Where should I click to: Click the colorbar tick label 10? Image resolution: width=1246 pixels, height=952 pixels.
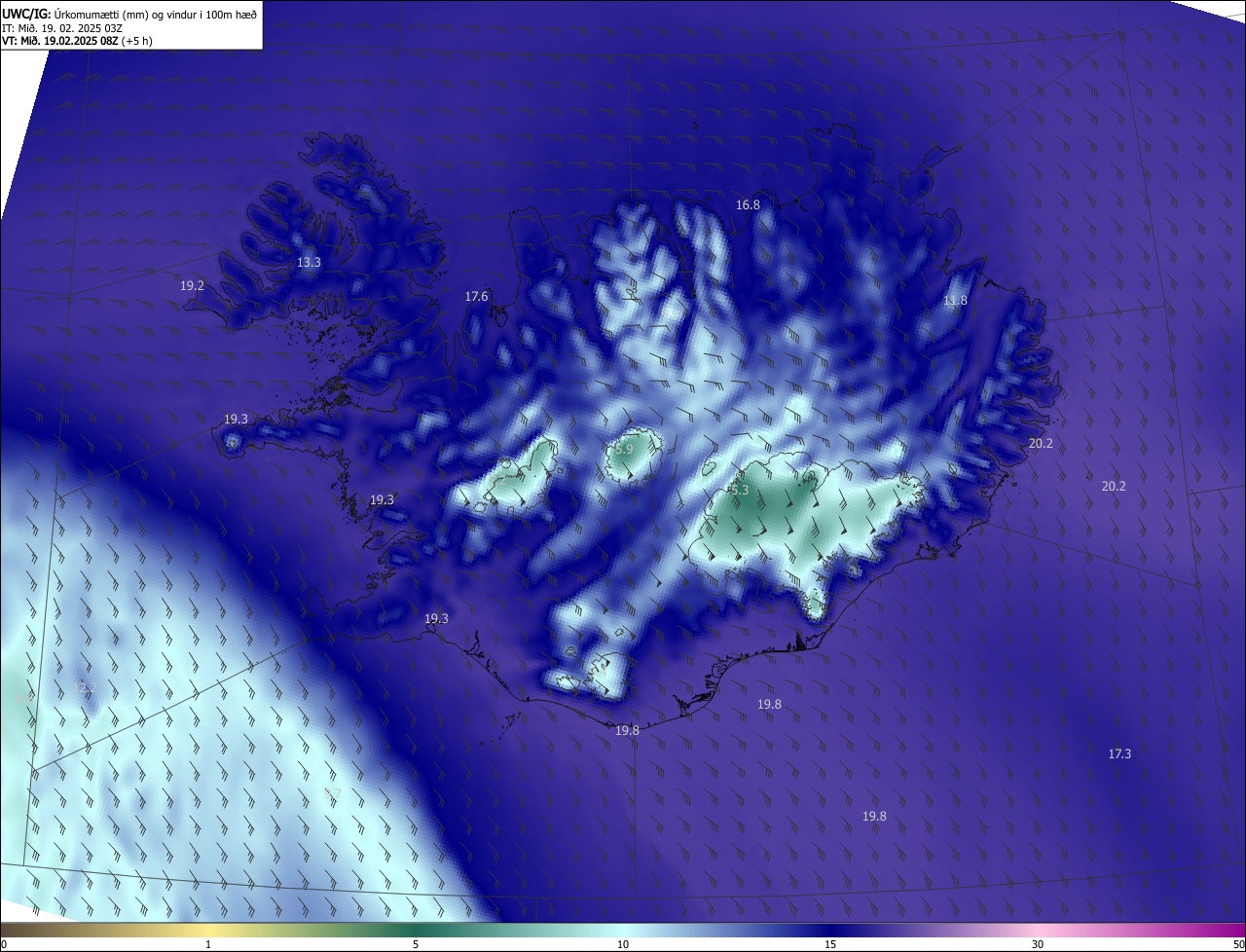click(x=623, y=944)
